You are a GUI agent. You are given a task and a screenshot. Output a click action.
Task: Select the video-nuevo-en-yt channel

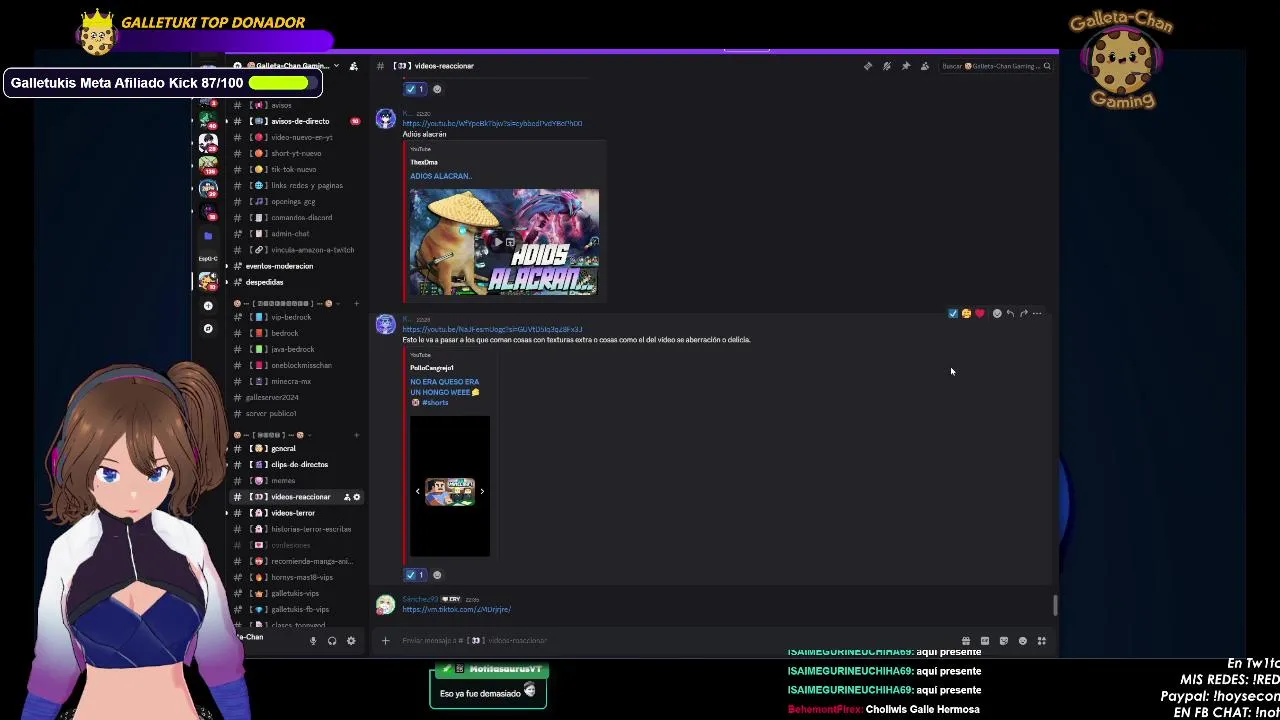295,137
